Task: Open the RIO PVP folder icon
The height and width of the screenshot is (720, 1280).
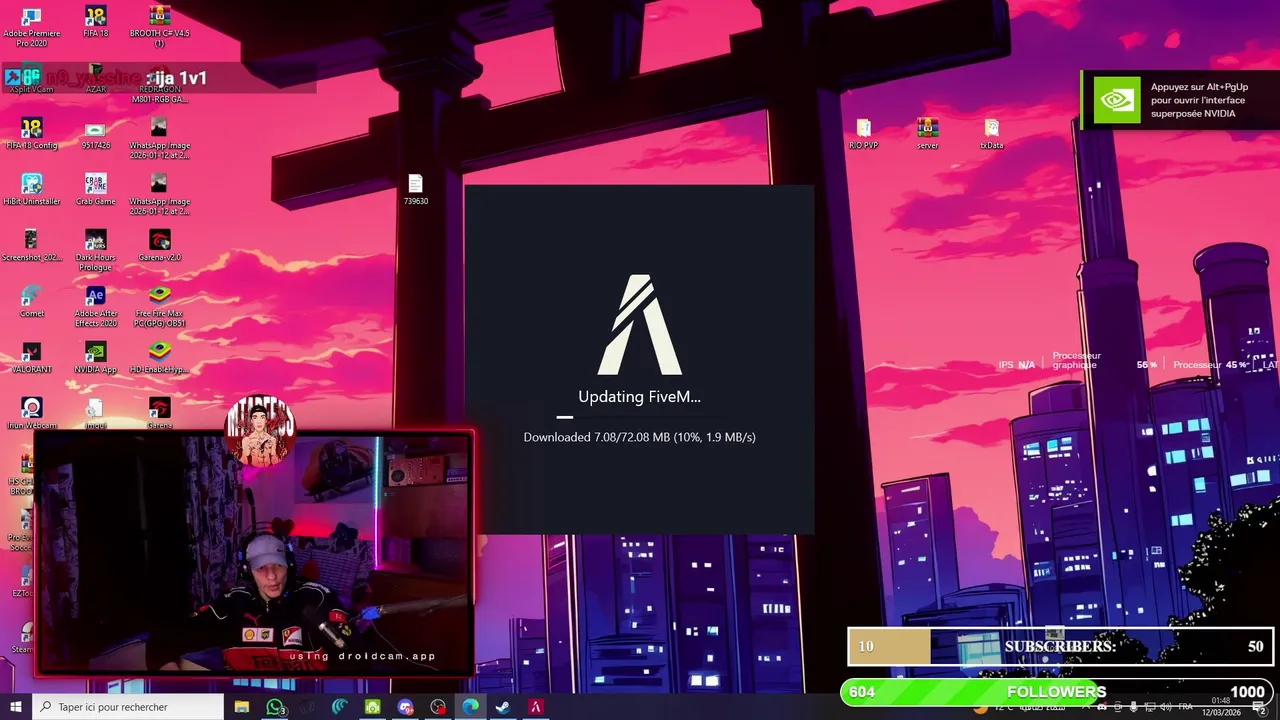Action: pyautogui.click(x=863, y=134)
